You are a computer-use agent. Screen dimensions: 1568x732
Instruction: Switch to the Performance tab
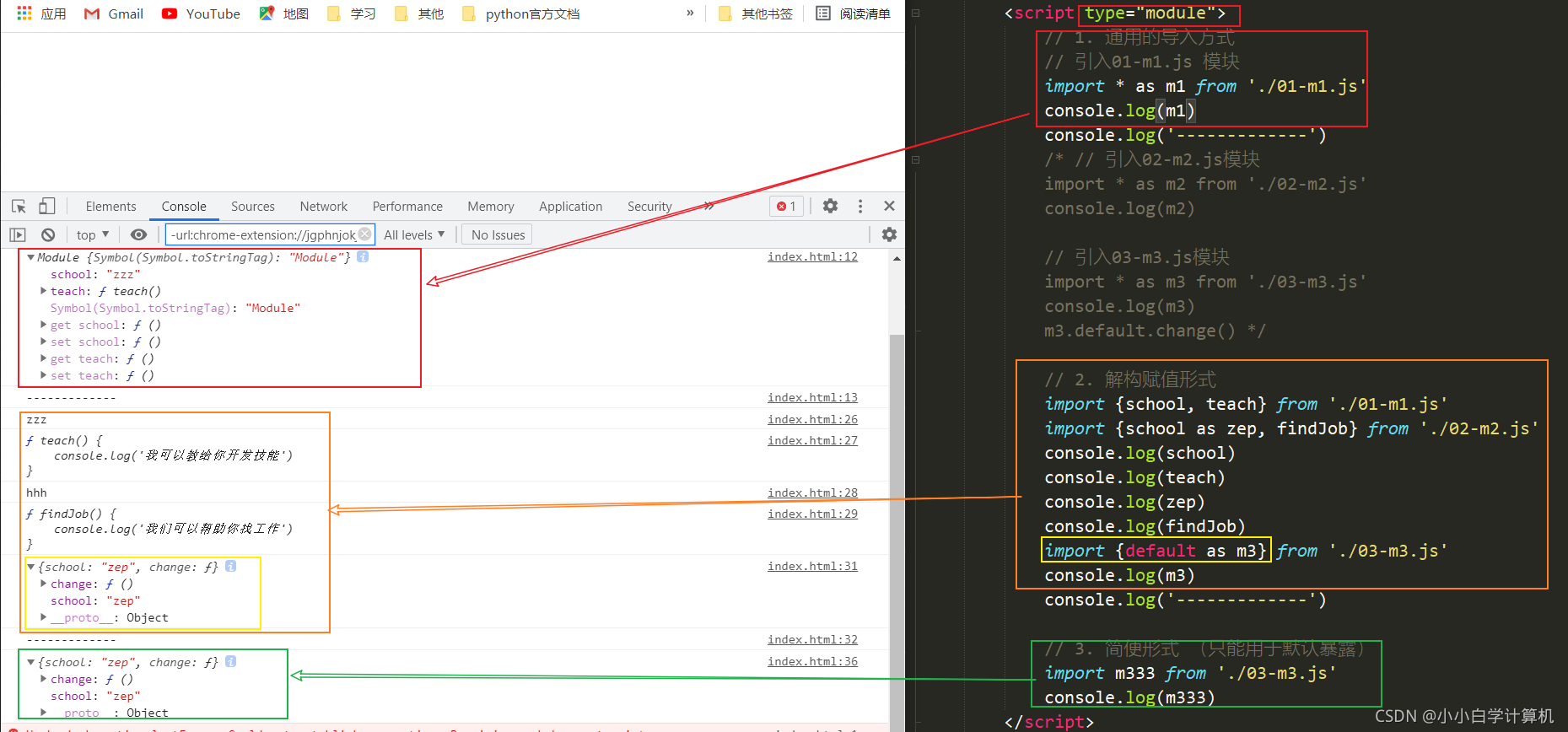[407, 207]
